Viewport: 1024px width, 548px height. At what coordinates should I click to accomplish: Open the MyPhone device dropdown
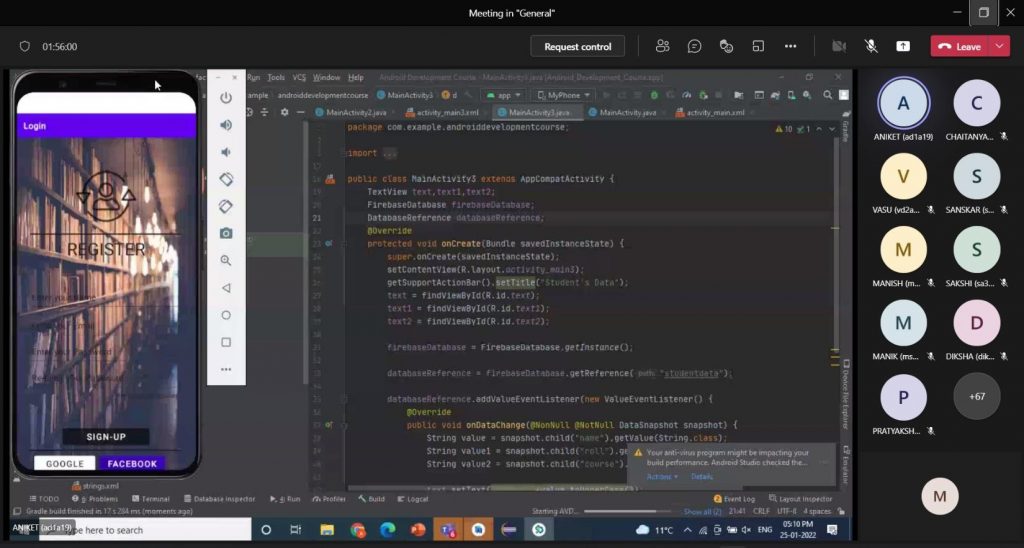[x=564, y=95]
